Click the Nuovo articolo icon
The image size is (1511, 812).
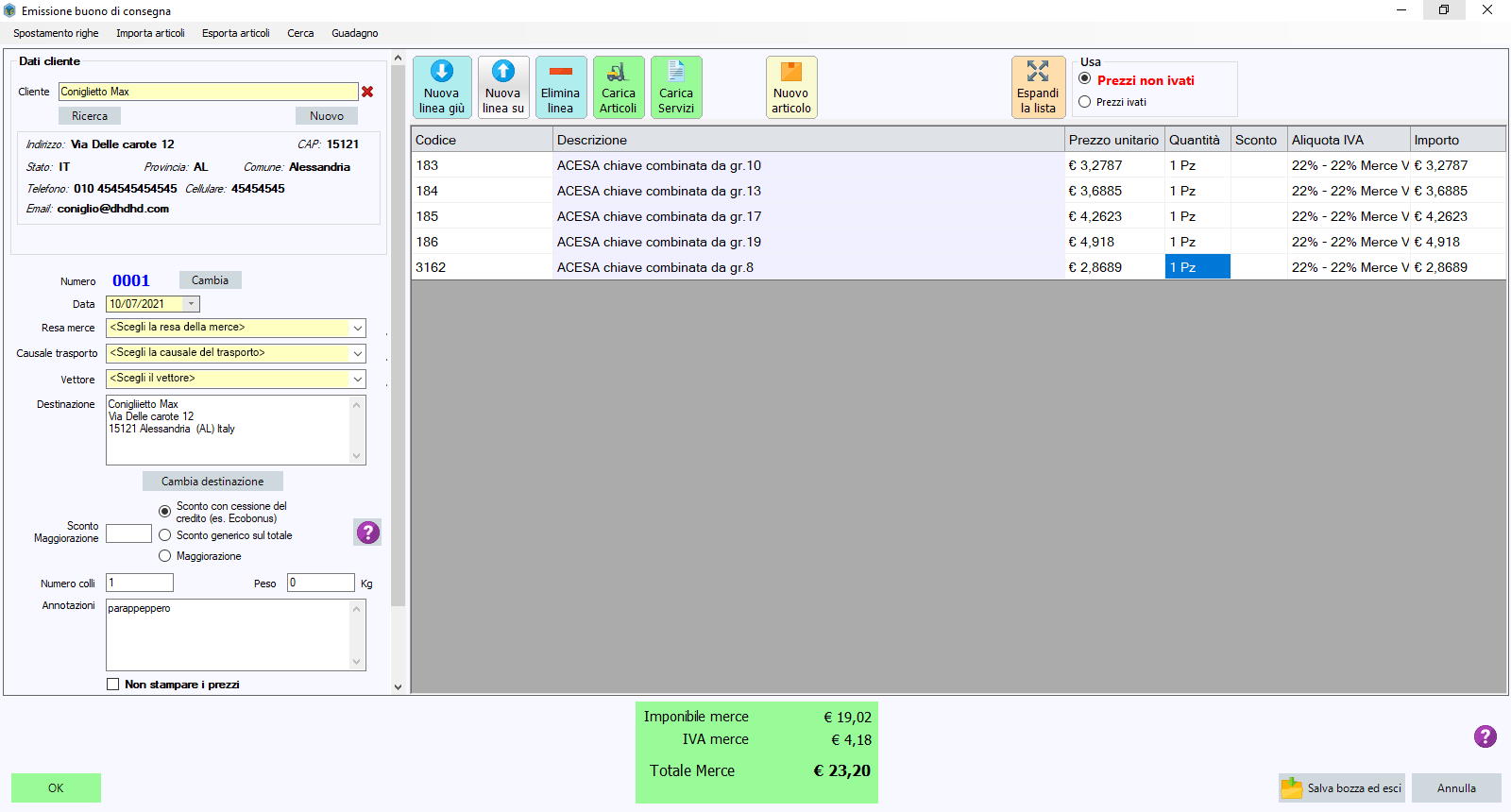[790, 87]
